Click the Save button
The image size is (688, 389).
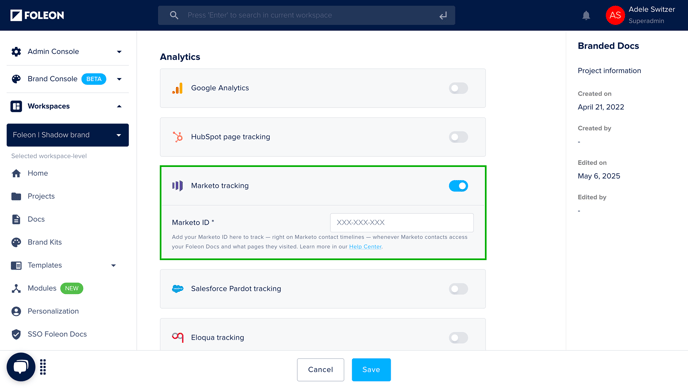click(371, 370)
